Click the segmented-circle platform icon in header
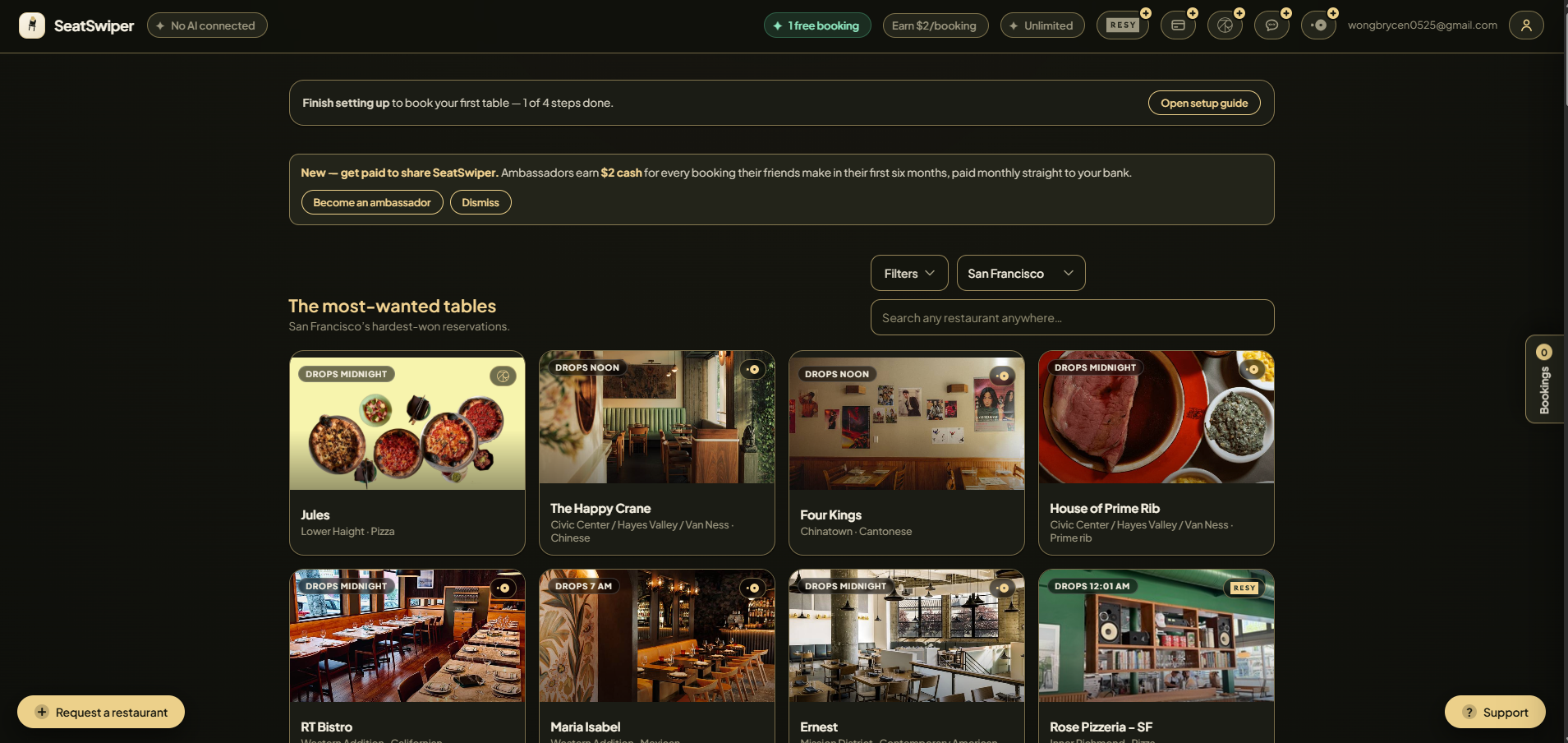The image size is (1568, 743). (1225, 25)
